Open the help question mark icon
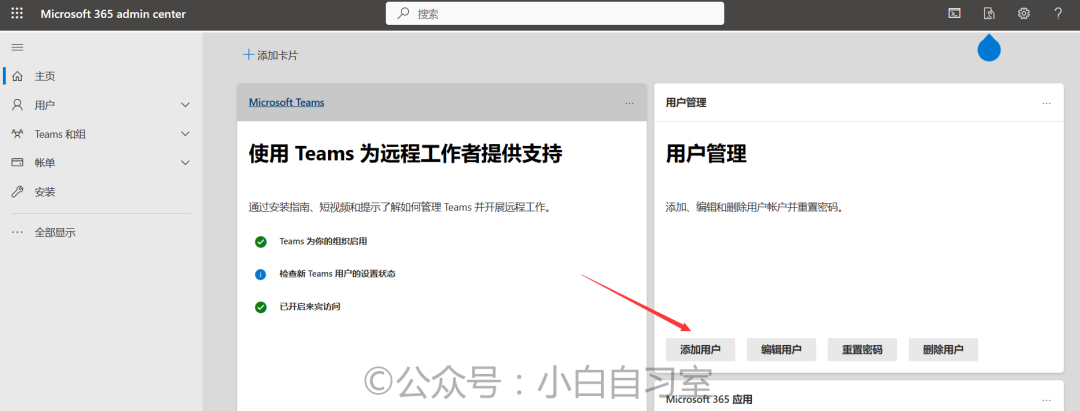The width and height of the screenshot is (1080, 411). click(x=1058, y=13)
